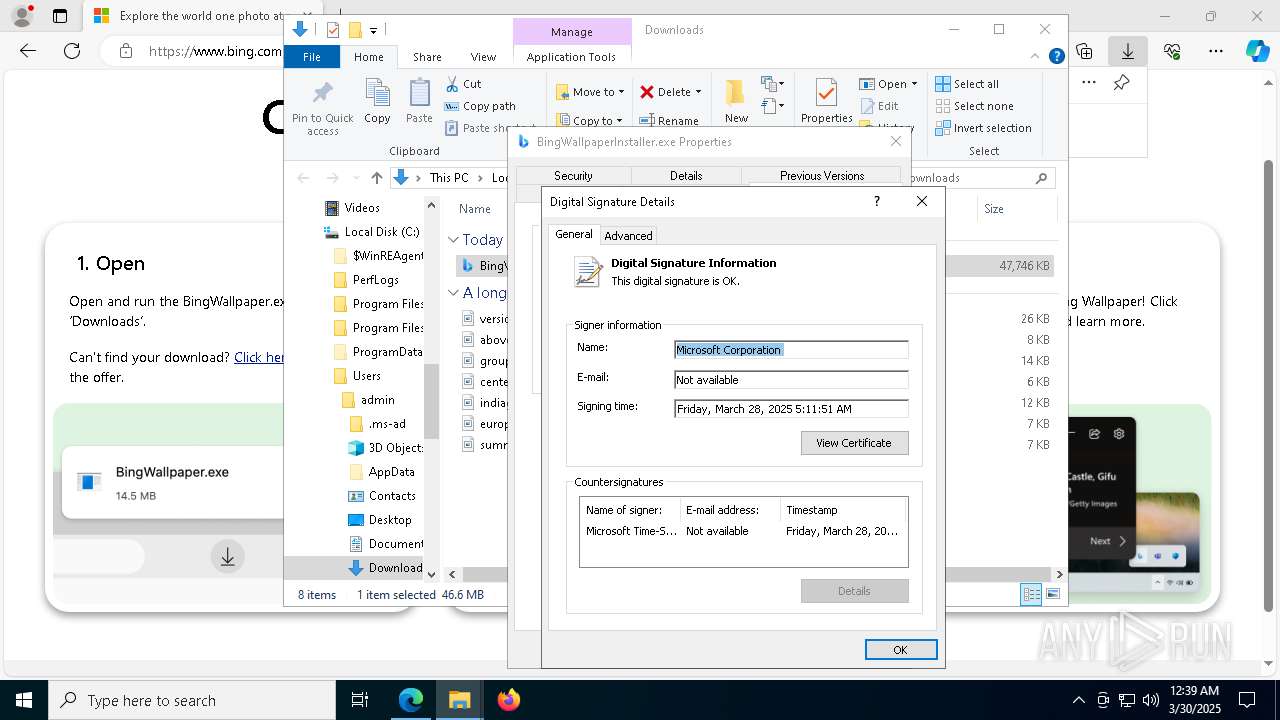Open the File menu in Explorer

pos(312,57)
